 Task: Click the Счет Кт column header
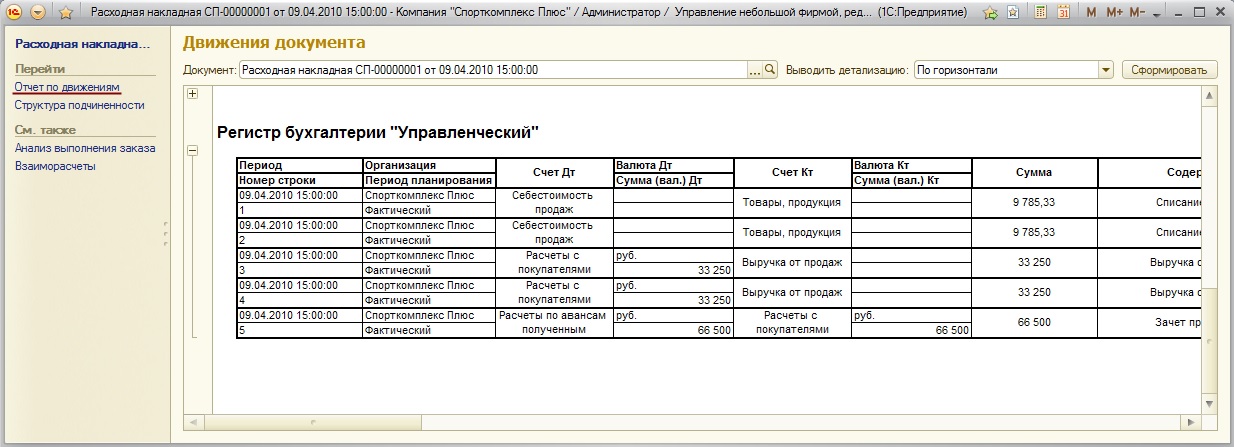tap(792, 172)
